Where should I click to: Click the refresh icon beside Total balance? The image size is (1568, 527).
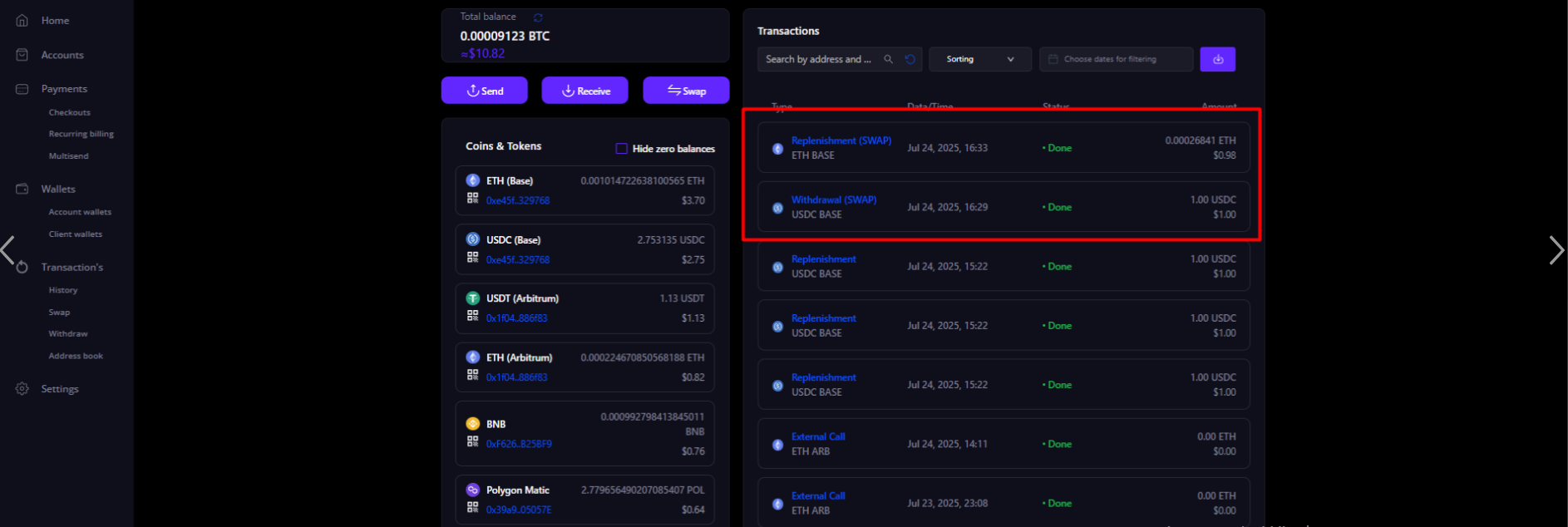(x=538, y=17)
